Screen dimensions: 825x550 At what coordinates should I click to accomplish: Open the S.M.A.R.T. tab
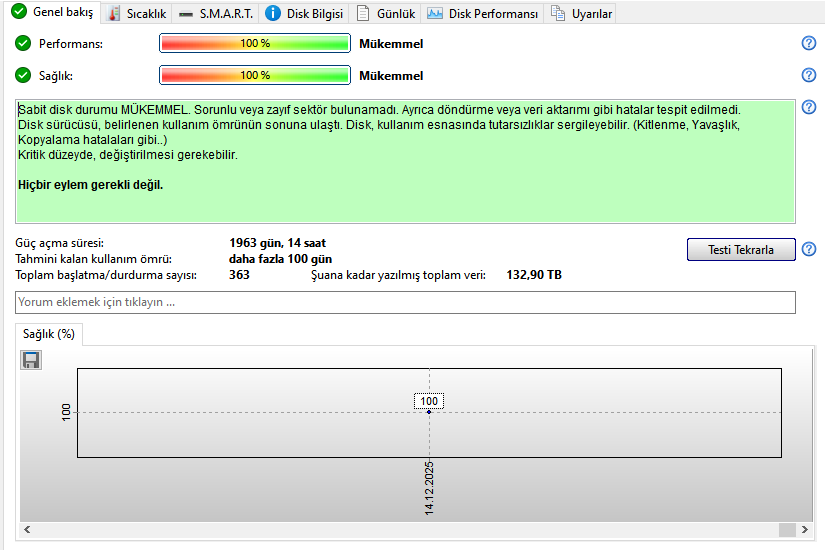[216, 14]
